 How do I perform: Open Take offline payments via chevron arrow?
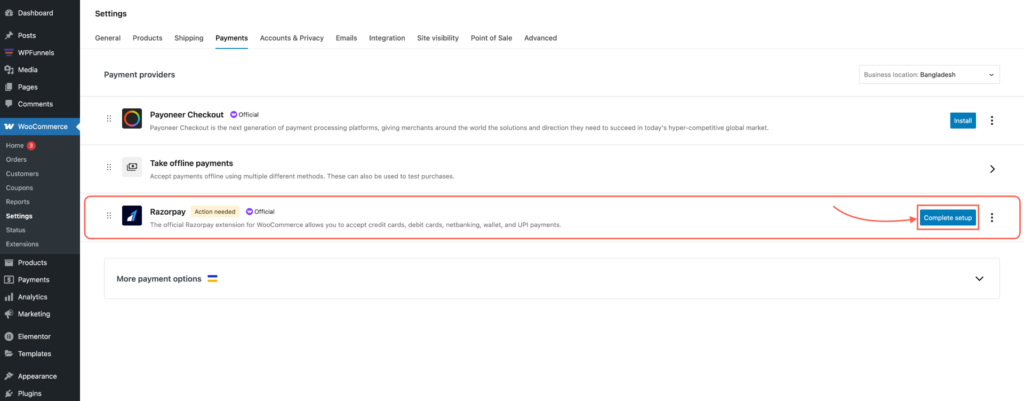992,168
